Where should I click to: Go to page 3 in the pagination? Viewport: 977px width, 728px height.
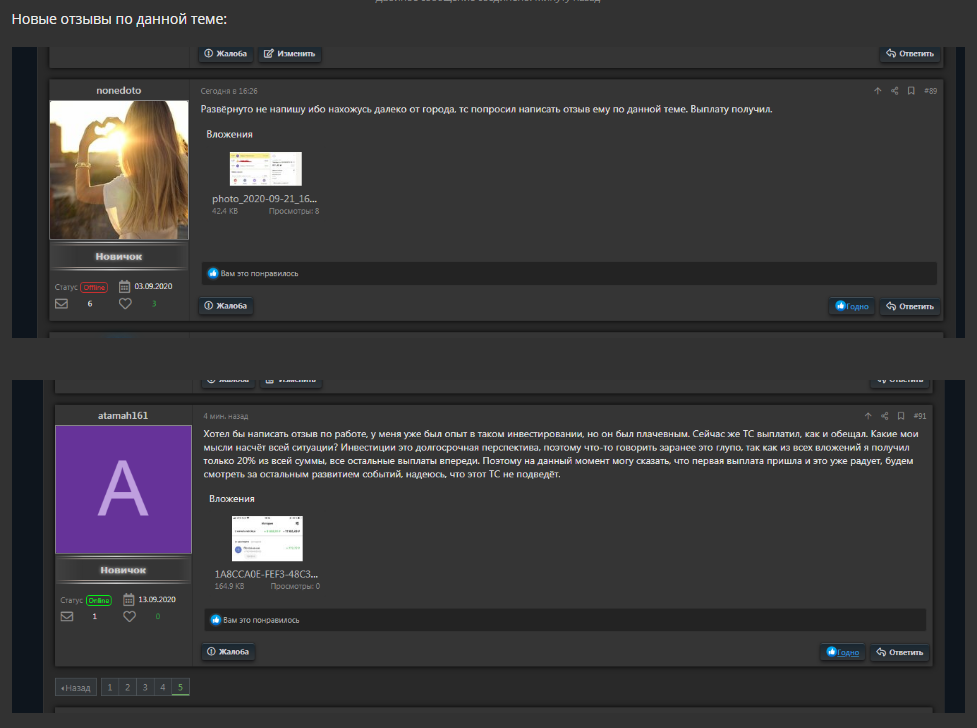tap(145, 687)
